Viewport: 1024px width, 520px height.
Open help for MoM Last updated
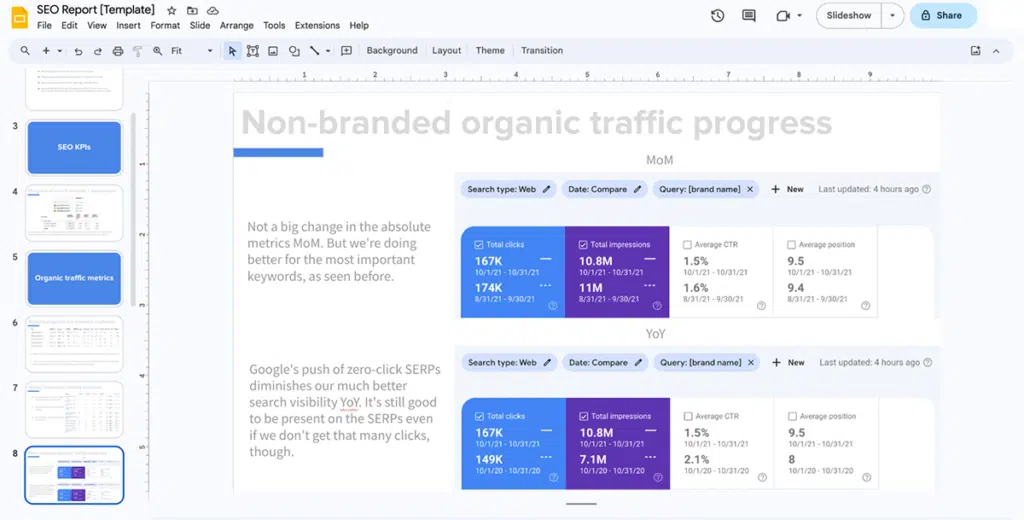926,189
